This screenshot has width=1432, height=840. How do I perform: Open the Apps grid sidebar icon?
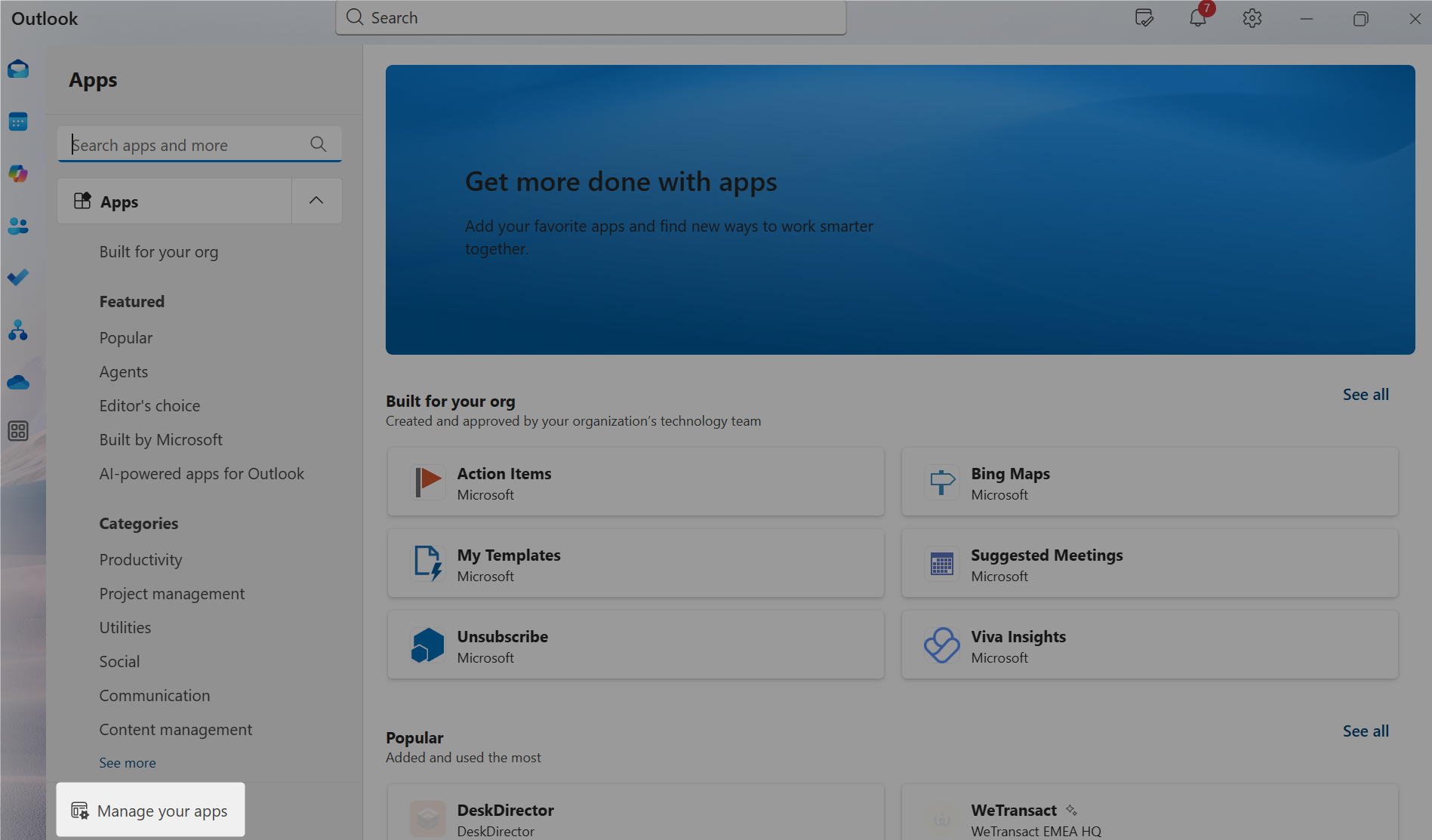point(18,431)
